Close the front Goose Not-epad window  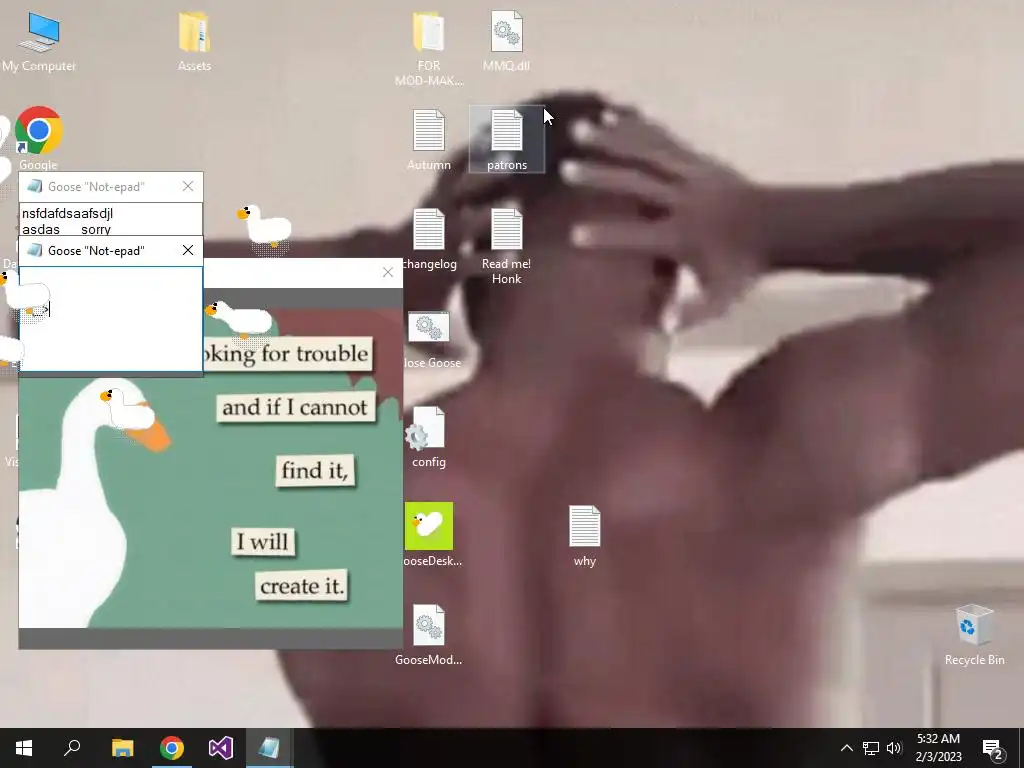point(188,250)
